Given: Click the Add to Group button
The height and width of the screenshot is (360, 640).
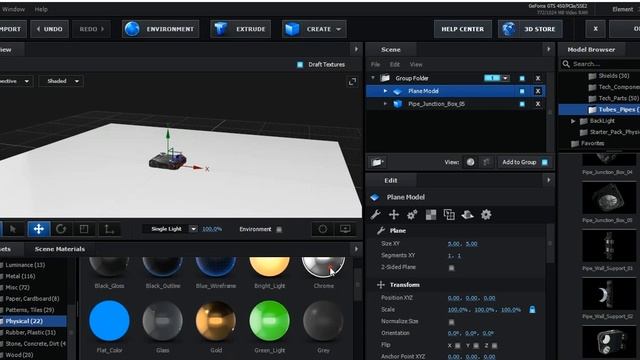Looking at the screenshot, I should tap(524, 162).
